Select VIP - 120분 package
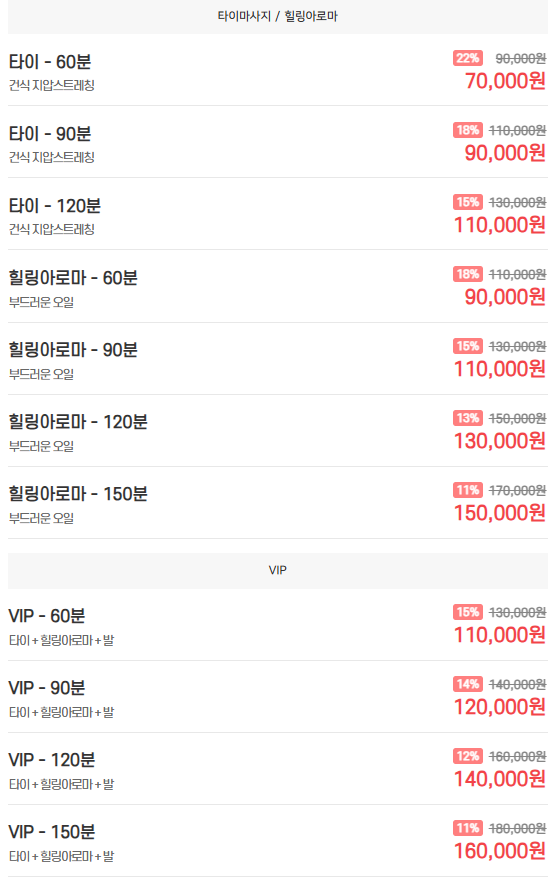The image size is (556, 877). point(277,769)
